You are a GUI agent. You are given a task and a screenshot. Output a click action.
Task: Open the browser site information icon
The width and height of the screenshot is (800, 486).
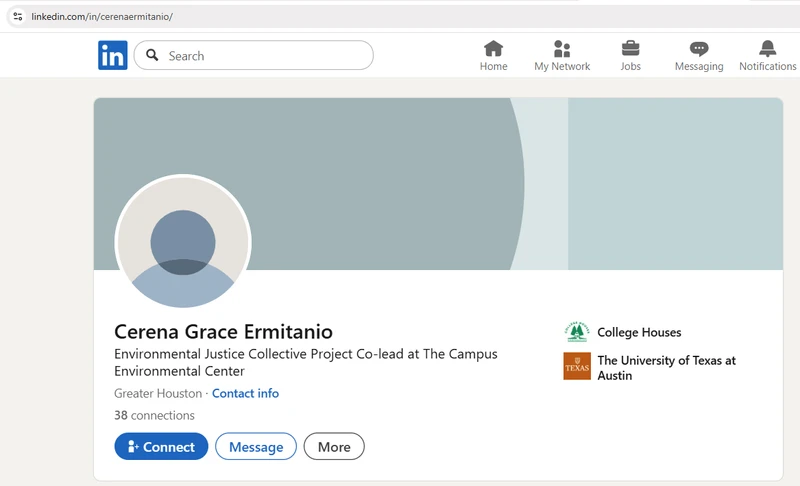click(x=17, y=17)
